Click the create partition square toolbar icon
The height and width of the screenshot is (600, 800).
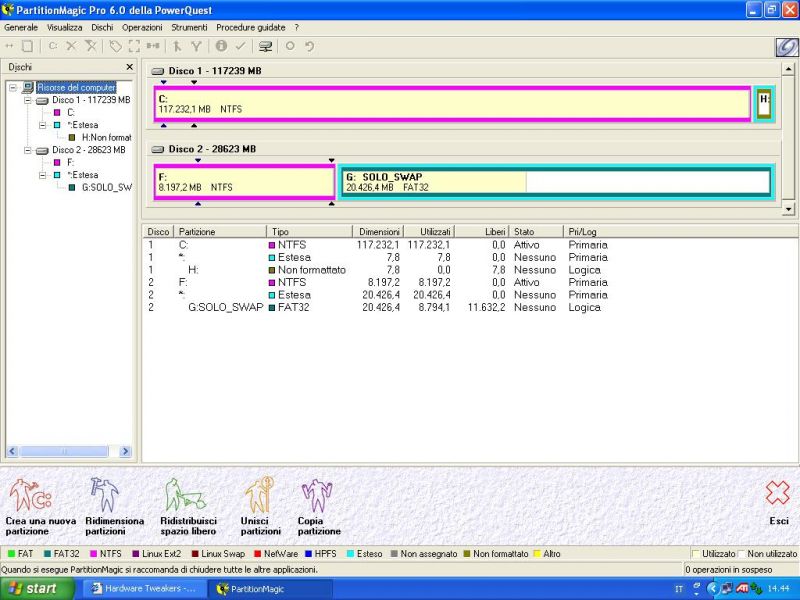(x=28, y=46)
